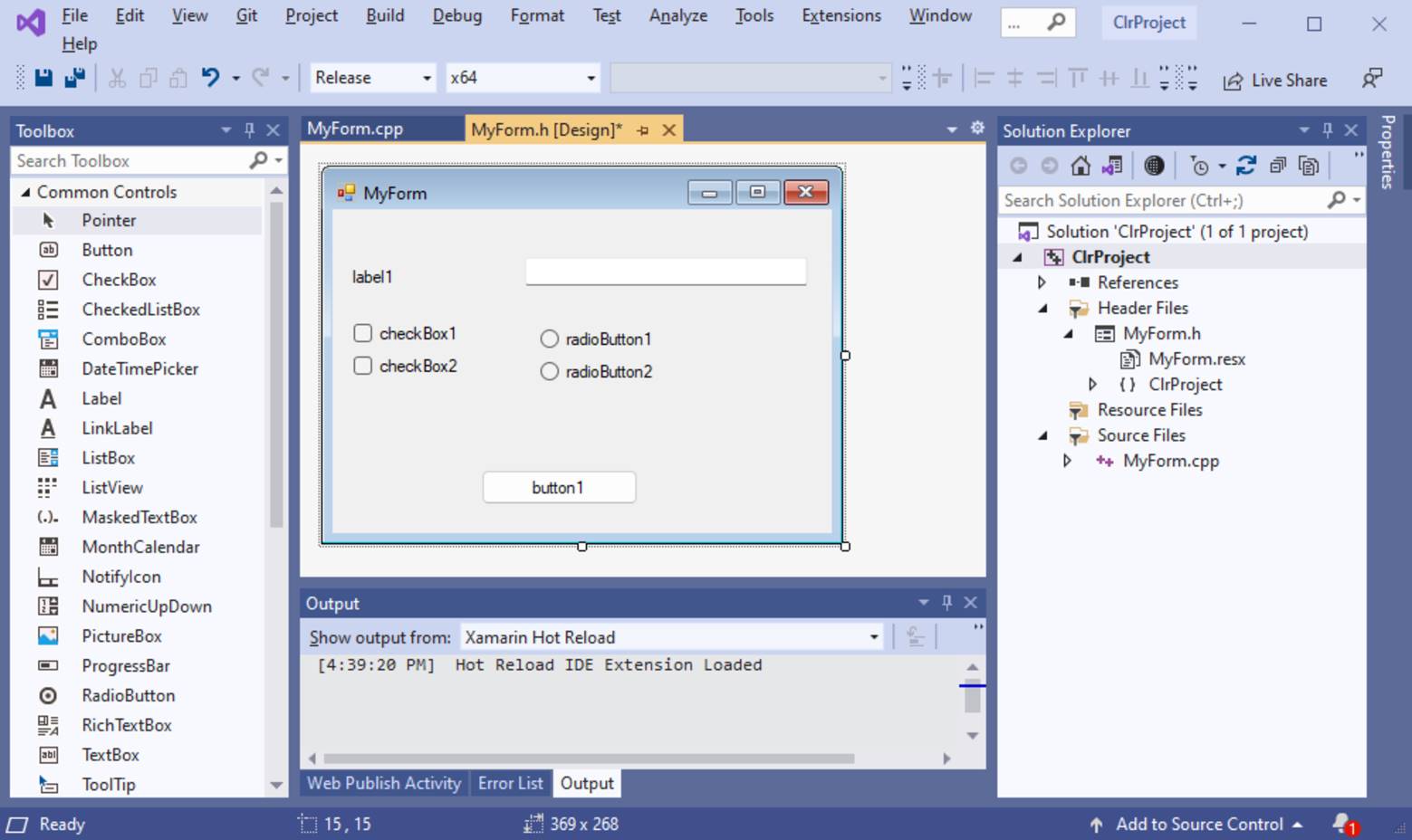This screenshot has width=1412, height=840.
Task: Select radioButton2 on MyForm
Action: (x=549, y=371)
